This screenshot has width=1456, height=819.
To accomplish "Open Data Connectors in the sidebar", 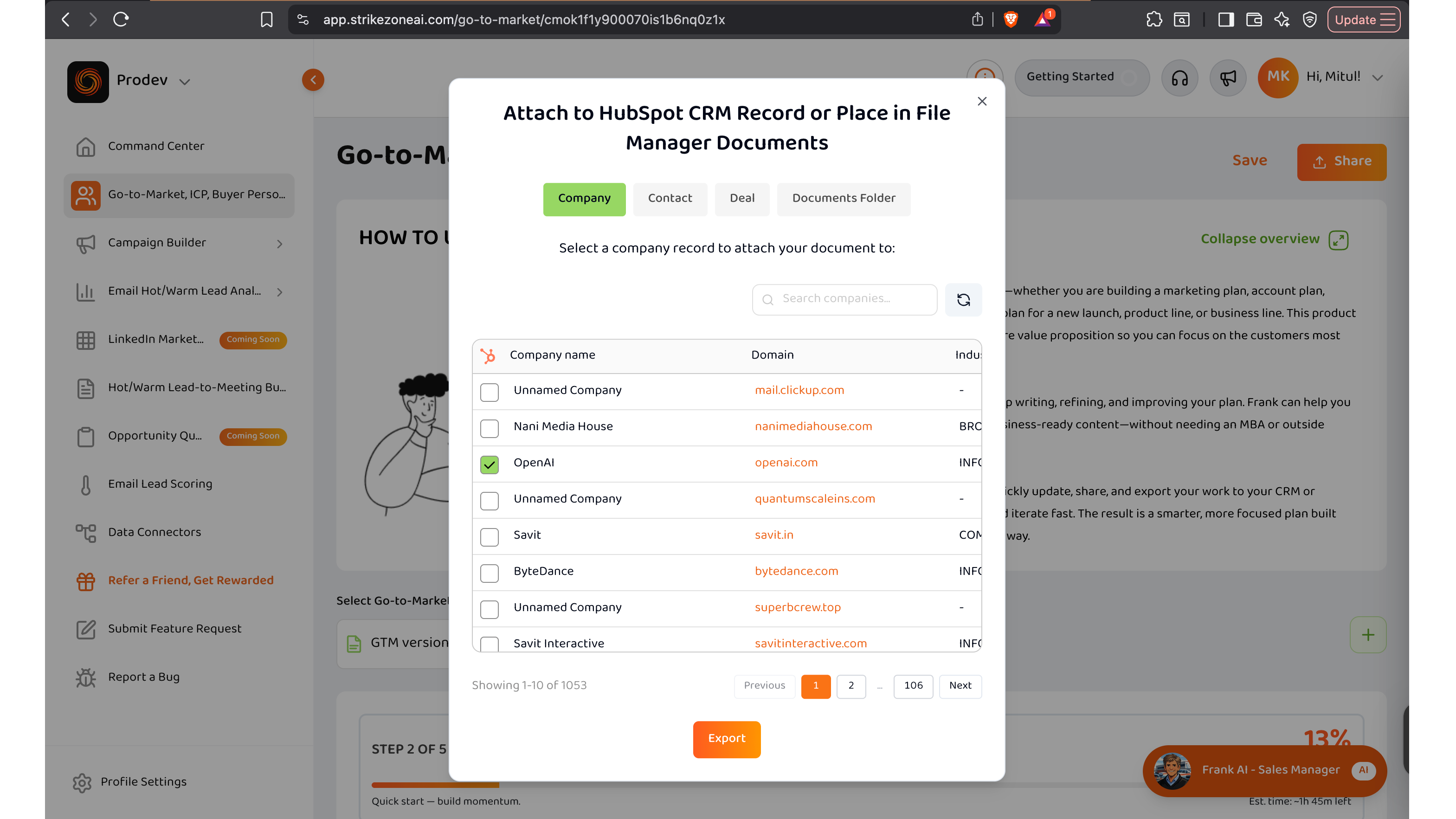I will tap(179, 532).
